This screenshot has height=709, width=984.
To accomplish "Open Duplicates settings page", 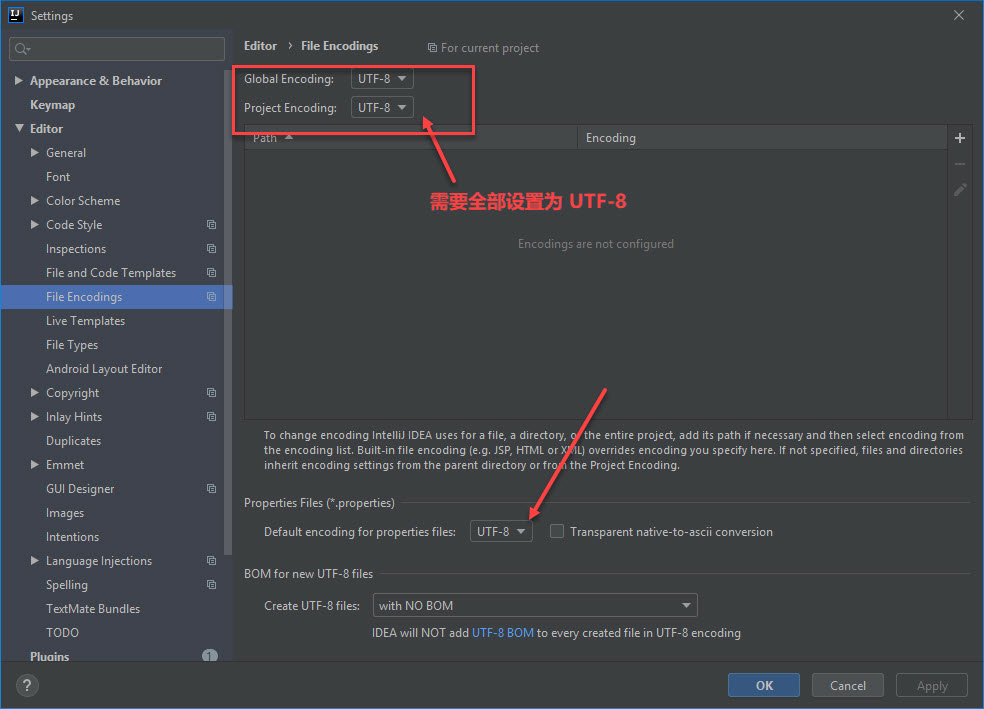I will tap(73, 440).
